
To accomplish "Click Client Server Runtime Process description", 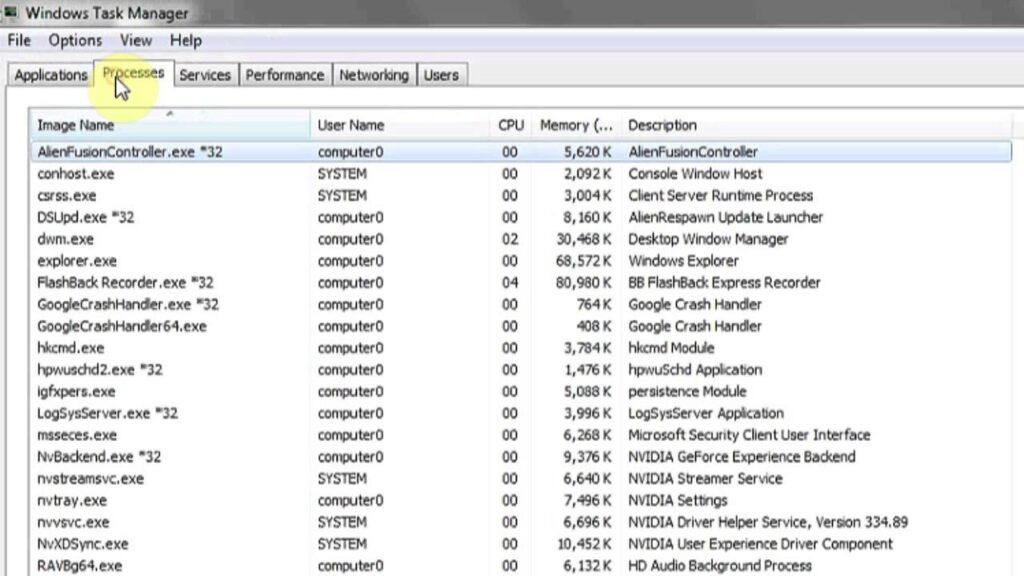I will 720,195.
